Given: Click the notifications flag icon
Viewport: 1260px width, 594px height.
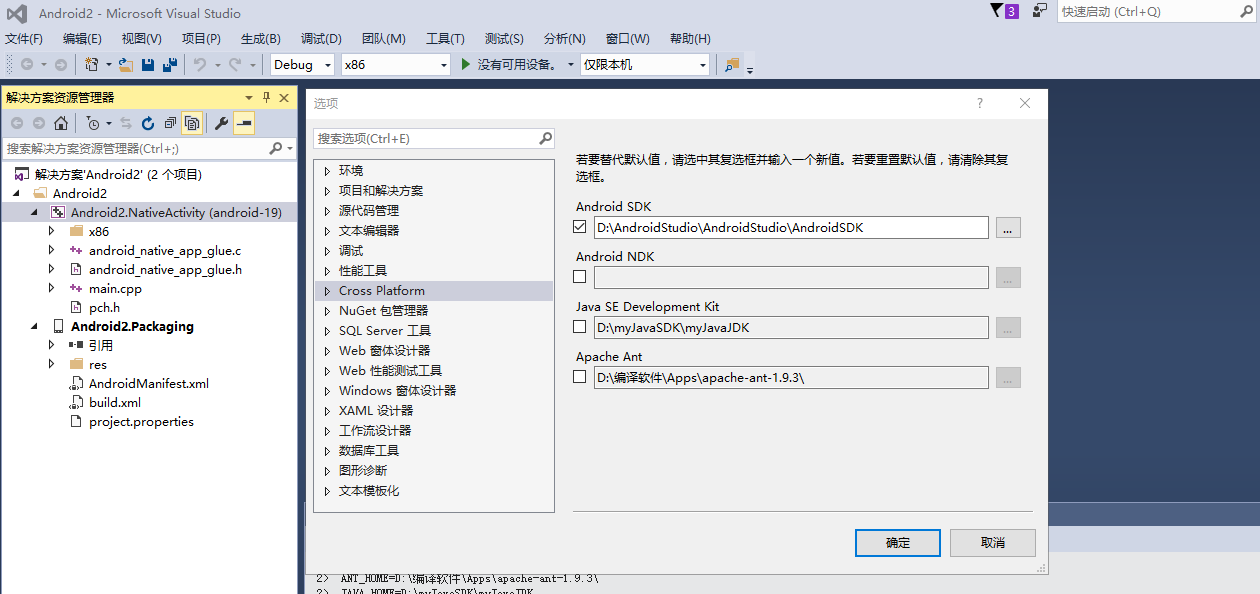Looking at the screenshot, I should pyautogui.click(x=996, y=10).
